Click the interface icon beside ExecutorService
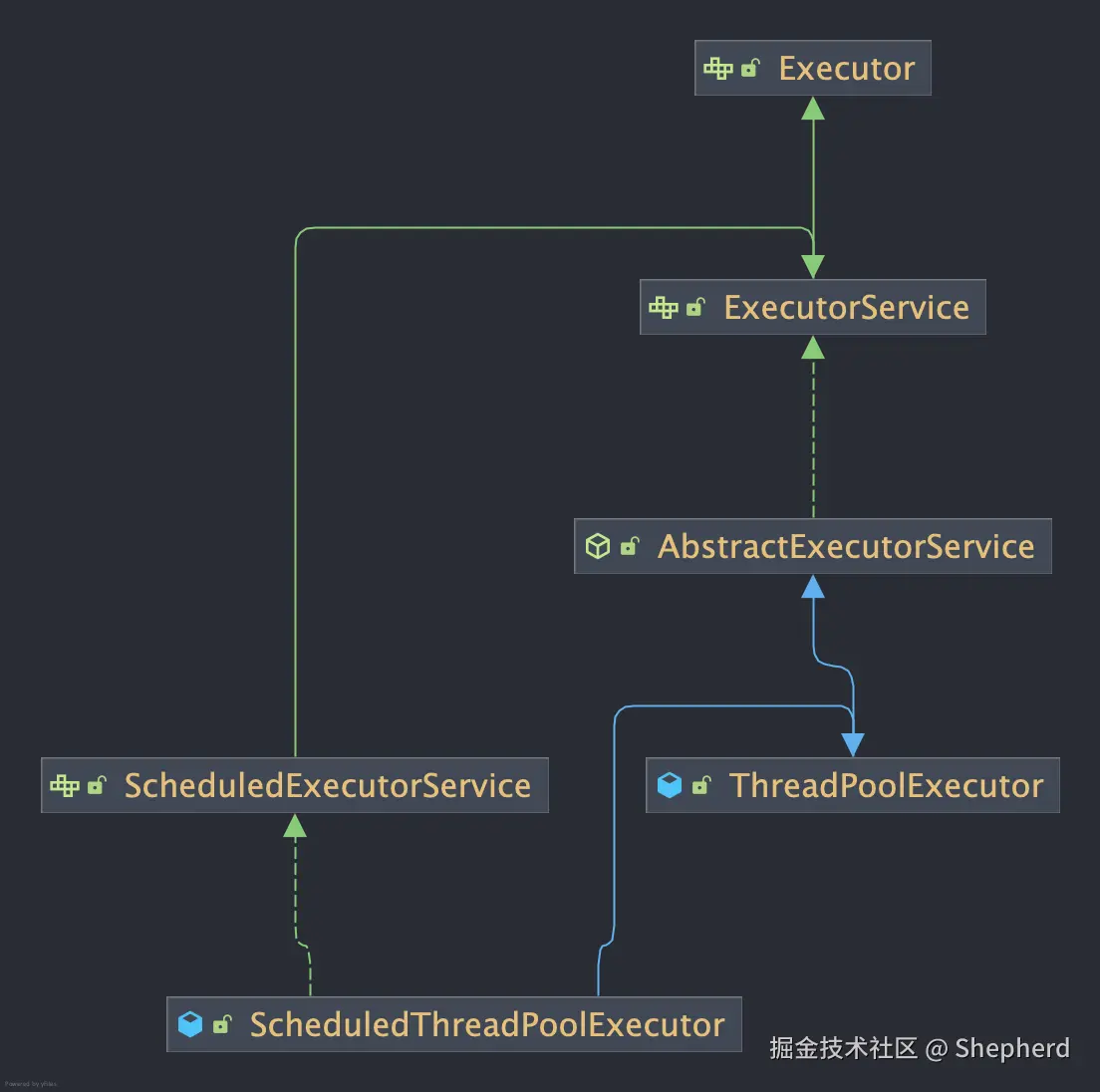 click(663, 307)
